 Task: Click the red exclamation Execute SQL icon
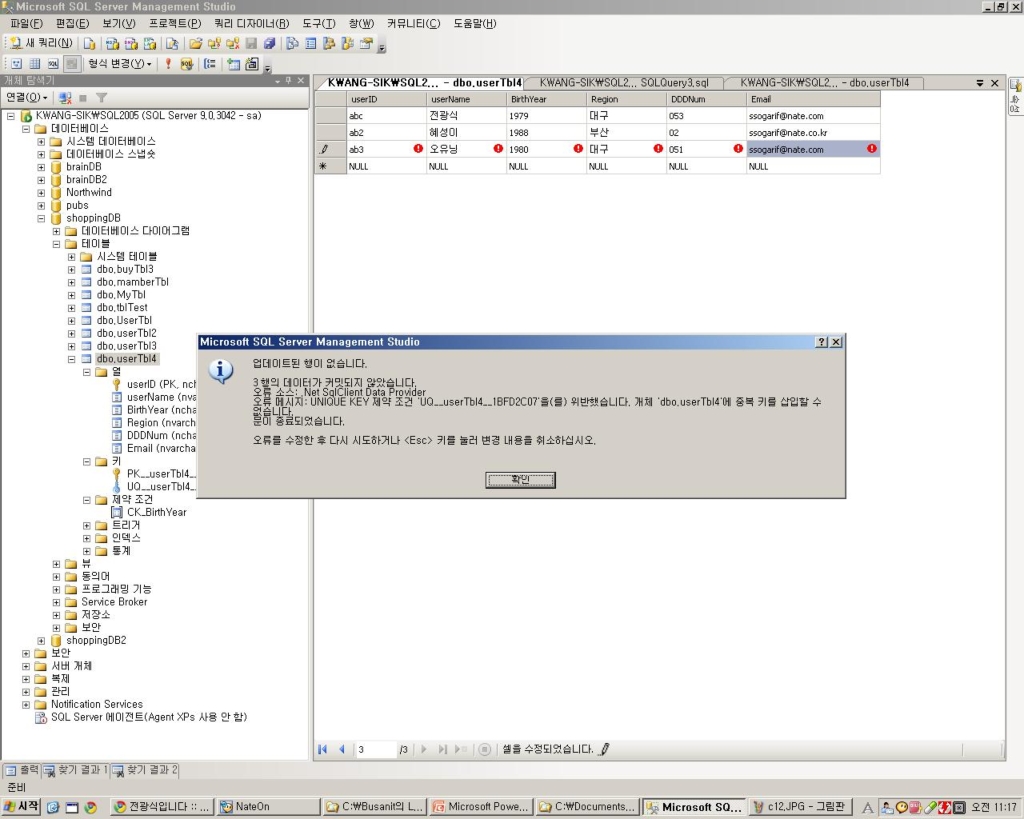(168, 63)
